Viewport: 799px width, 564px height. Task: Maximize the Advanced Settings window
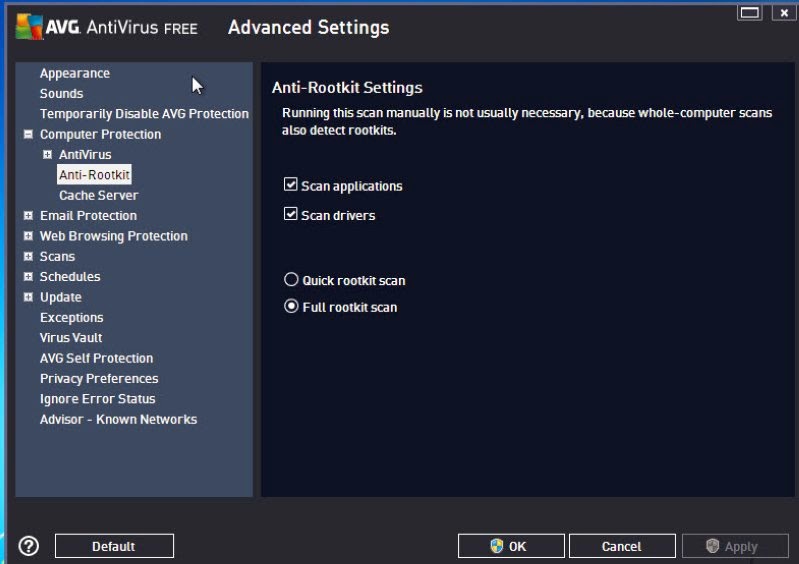(x=750, y=13)
